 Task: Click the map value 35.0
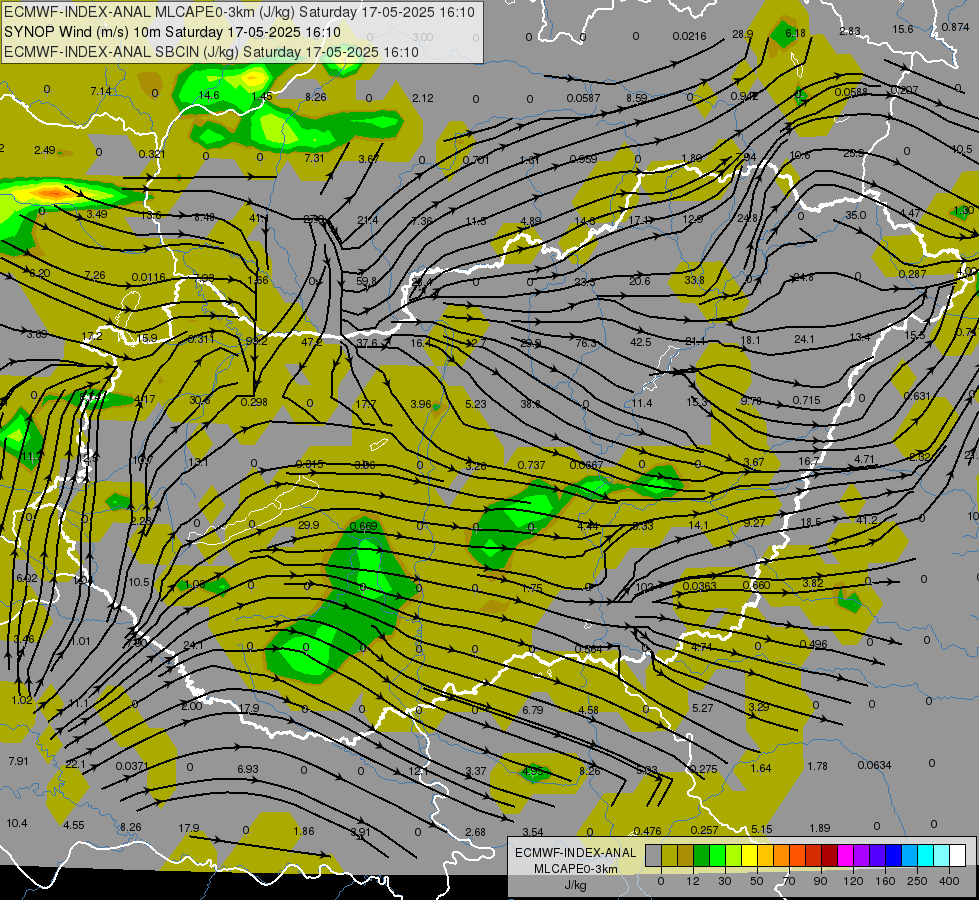pyautogui.click(x=855, y=215)
